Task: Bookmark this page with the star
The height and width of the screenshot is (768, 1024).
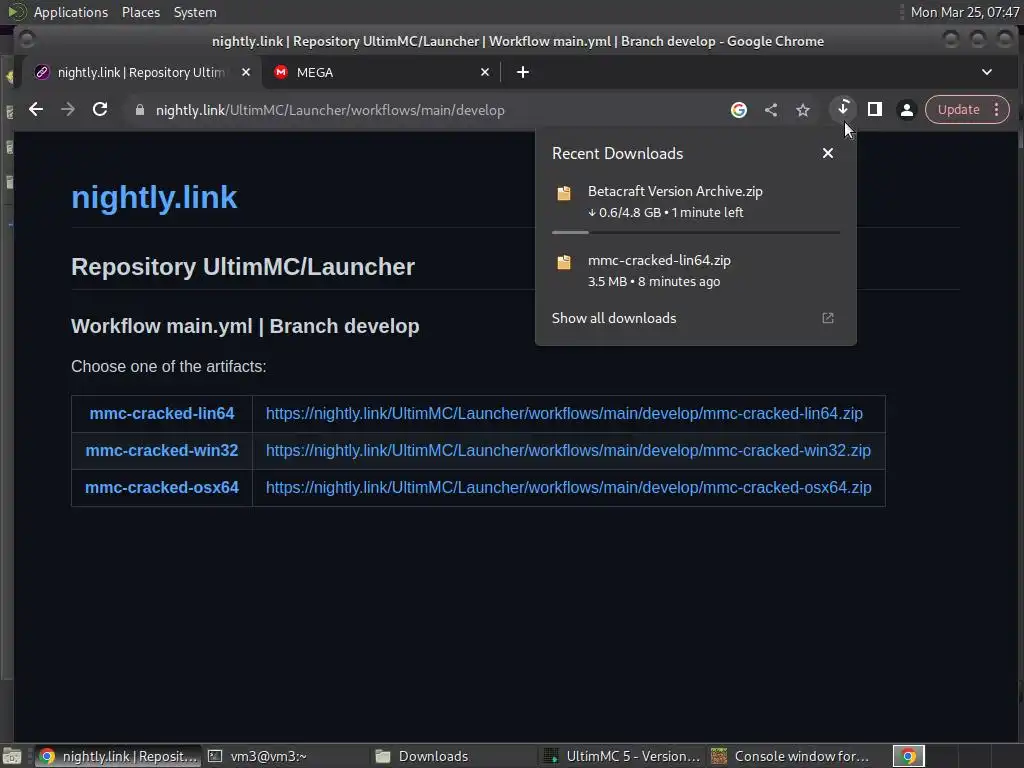Action: click(803, 110)
